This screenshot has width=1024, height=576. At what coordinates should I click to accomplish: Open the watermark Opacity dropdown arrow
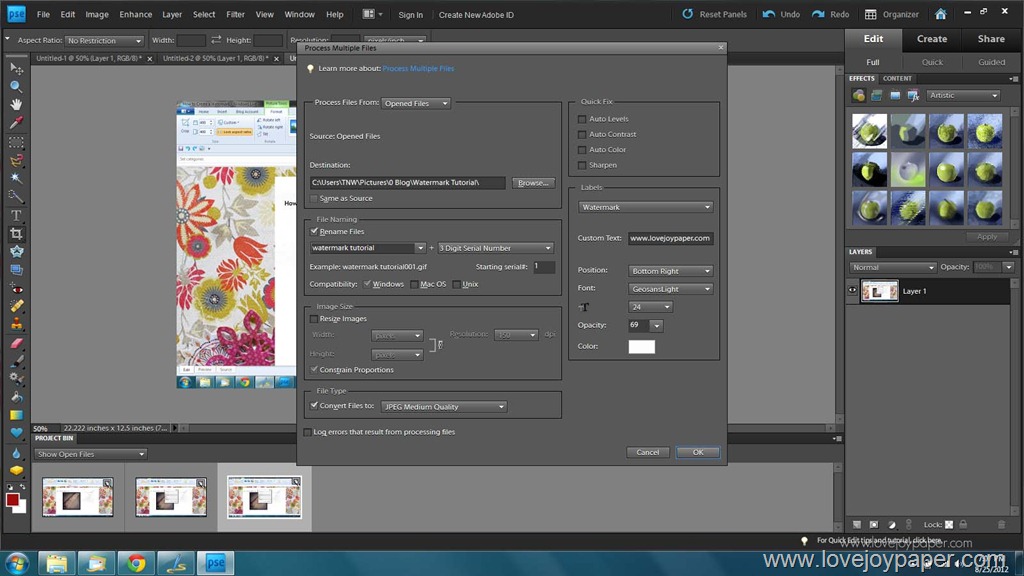pos(657,325)
